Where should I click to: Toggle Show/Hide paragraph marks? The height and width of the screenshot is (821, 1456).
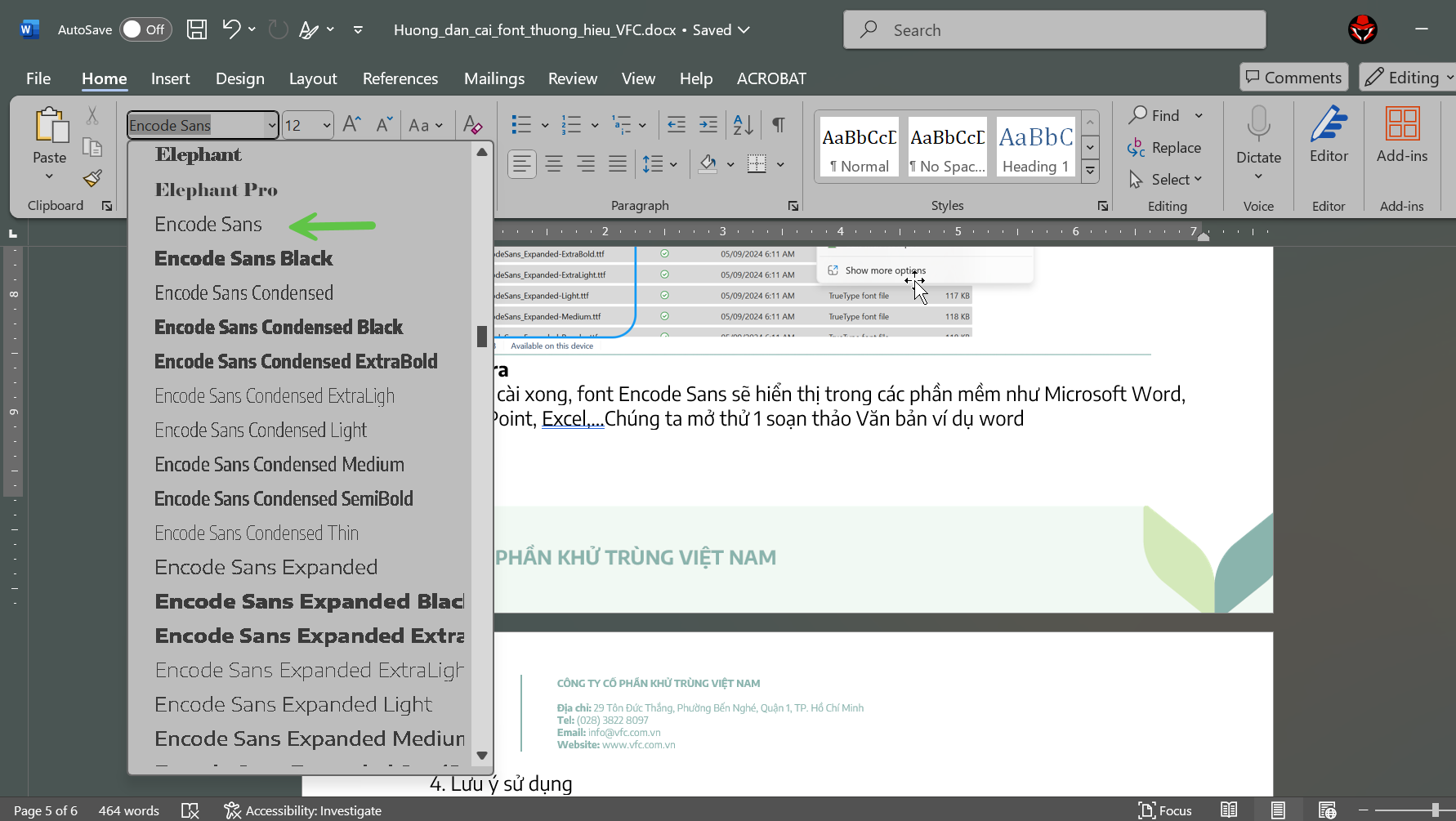(x=779, y=124)
